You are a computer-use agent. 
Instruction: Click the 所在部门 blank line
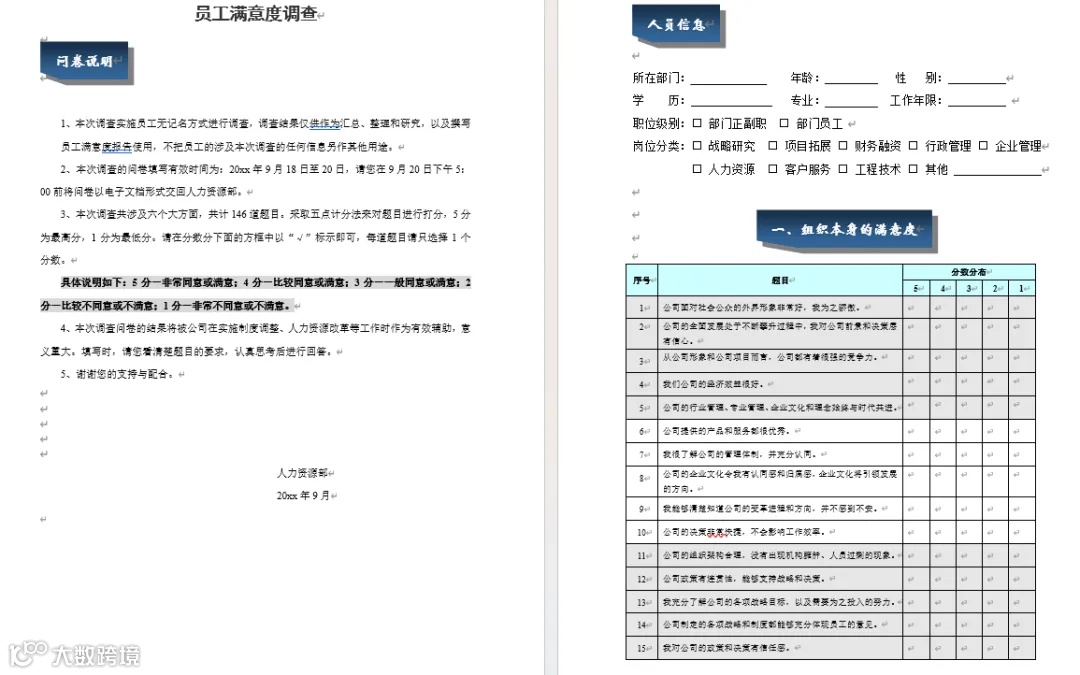pyautogui.click(x=729, y=79)
